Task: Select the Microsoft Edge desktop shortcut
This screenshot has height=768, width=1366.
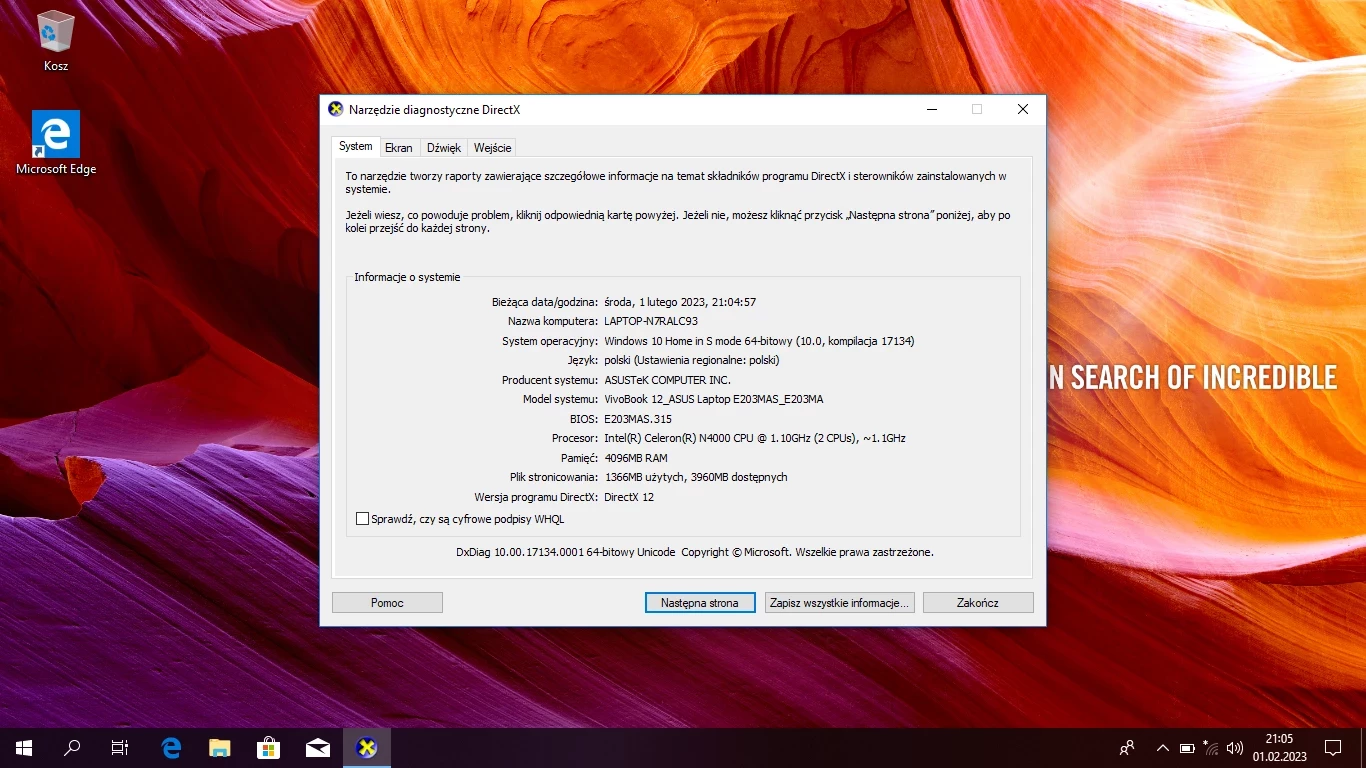Action: coord(56,143)
